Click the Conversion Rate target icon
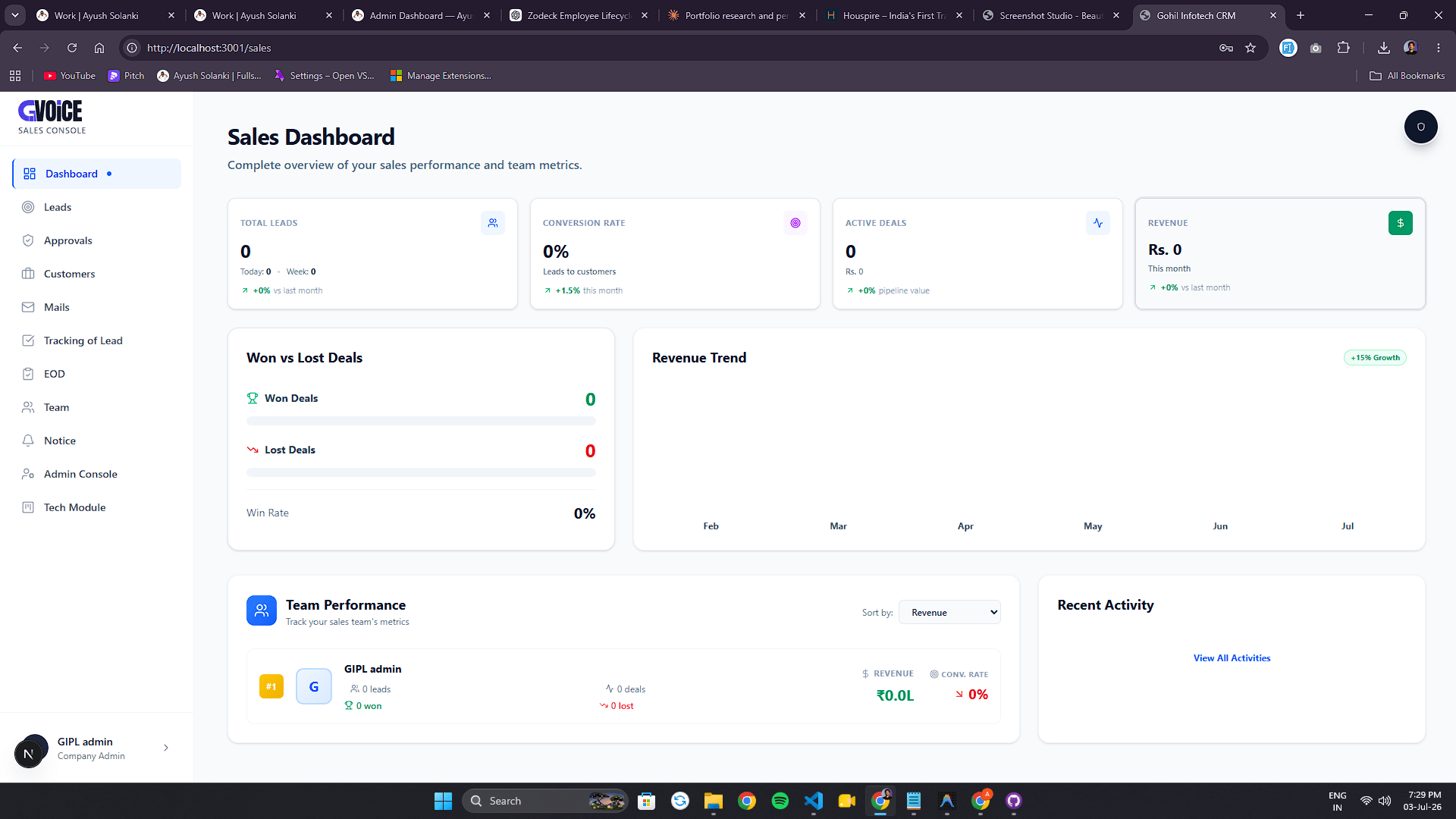Viewport: 1456px width, 819px height. click(x=795, y=223)
